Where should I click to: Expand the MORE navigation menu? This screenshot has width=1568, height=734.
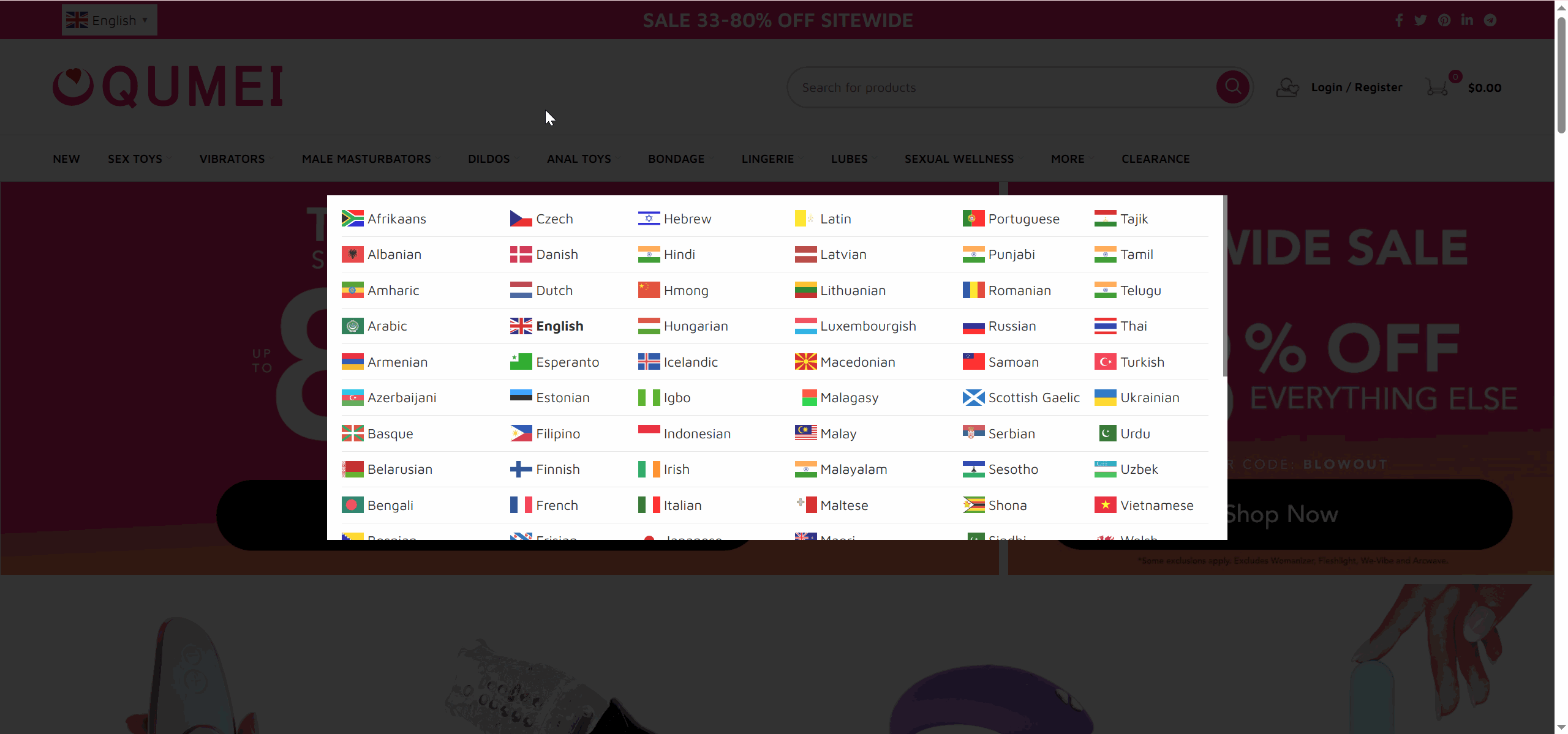point(1068,159)
